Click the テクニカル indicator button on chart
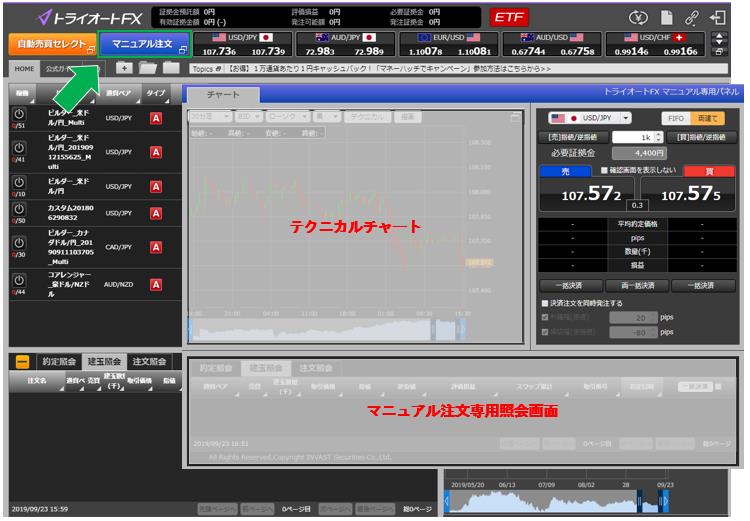 (x=367, y=116)
